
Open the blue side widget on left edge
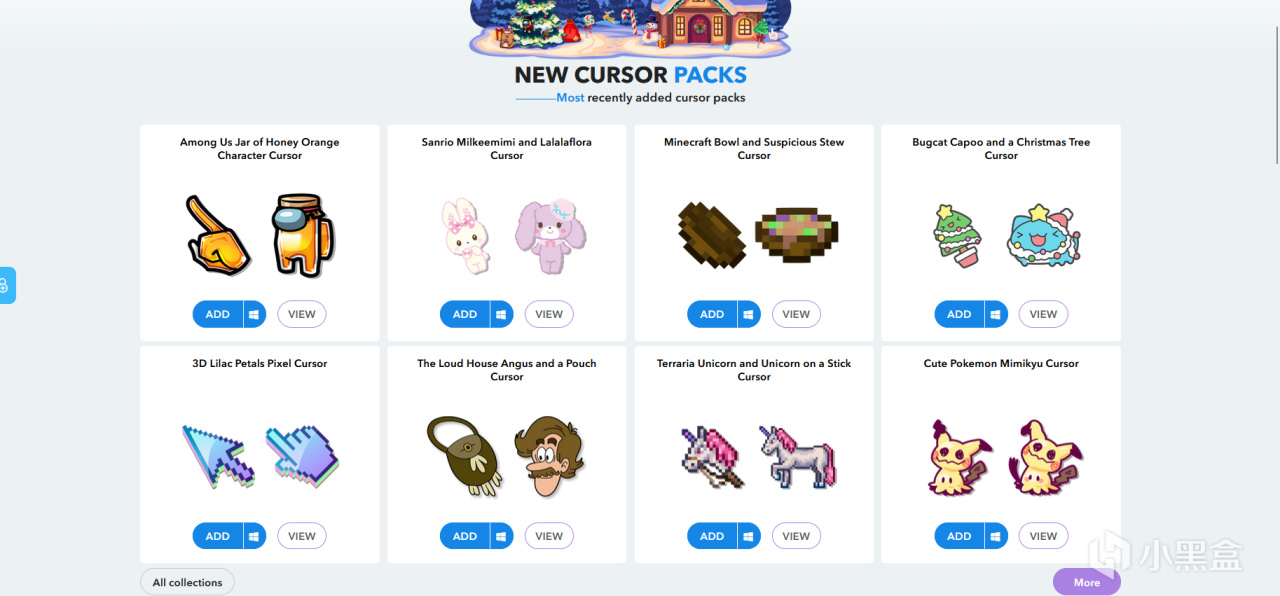(x=6, y=286)
